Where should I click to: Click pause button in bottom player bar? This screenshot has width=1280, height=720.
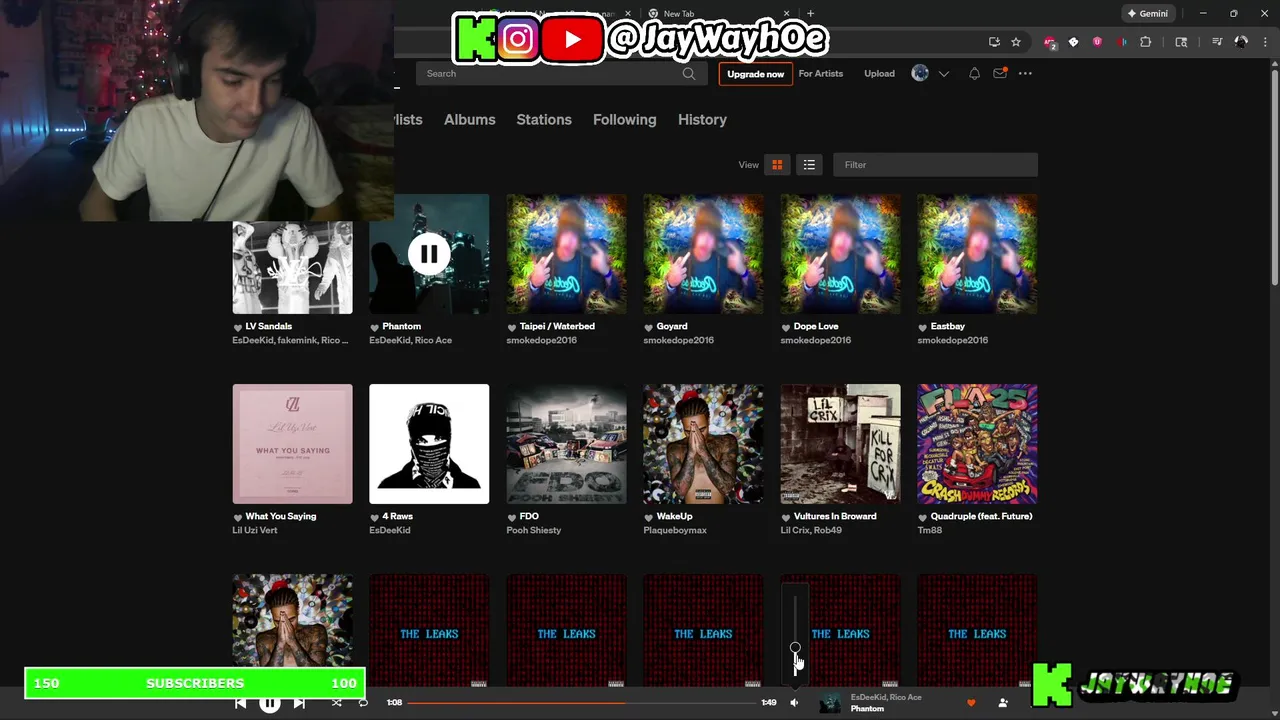click(270, 703)
